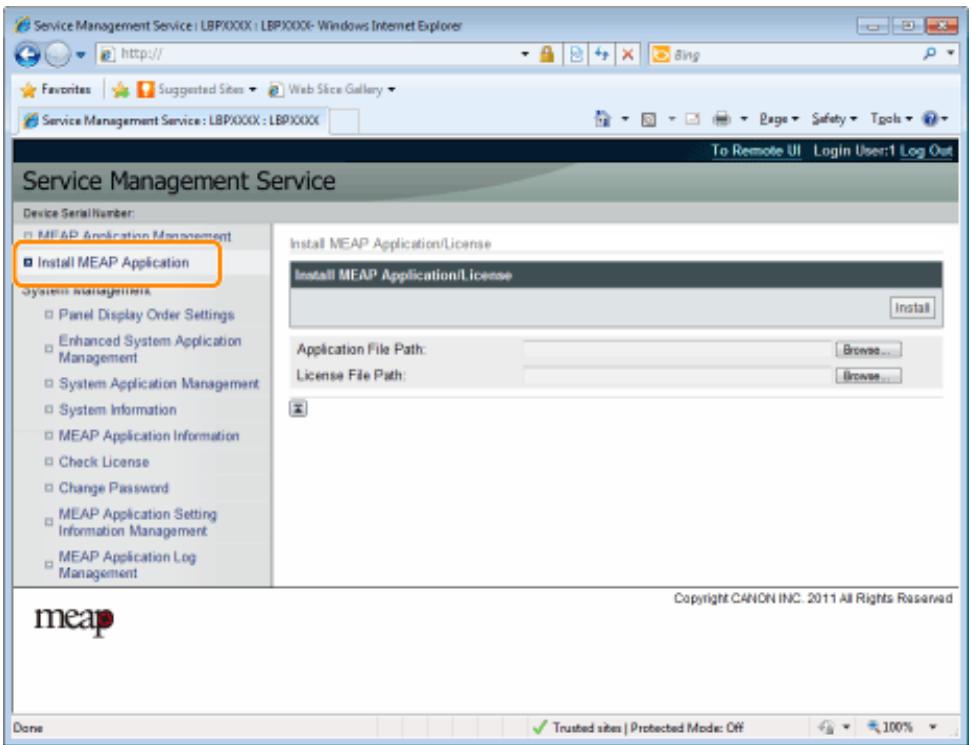Click the Add to Favorites Bar icon
Screen dimensions: 971x745
[120, 90]
